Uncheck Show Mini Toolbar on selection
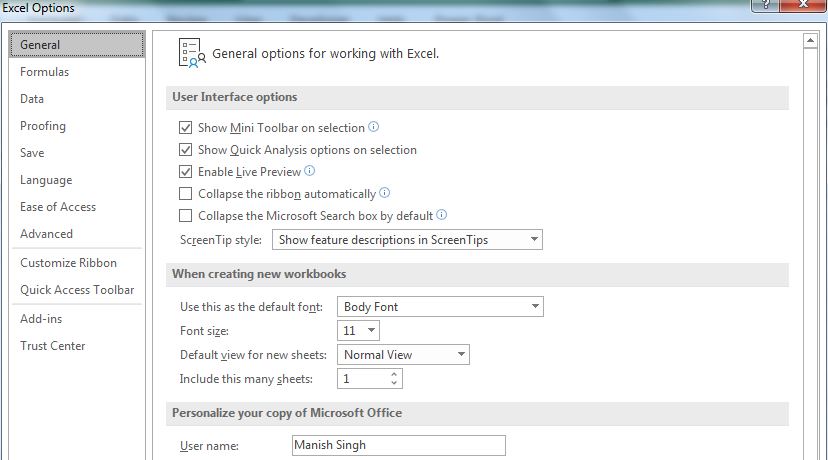The image size is (828, 460). click(x=185, y=127)
